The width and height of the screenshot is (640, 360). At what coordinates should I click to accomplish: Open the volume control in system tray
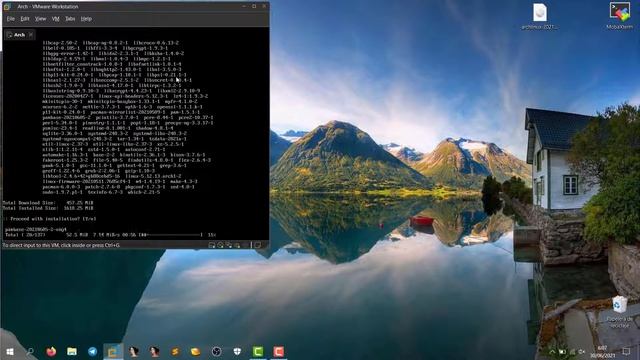point(582,352)
